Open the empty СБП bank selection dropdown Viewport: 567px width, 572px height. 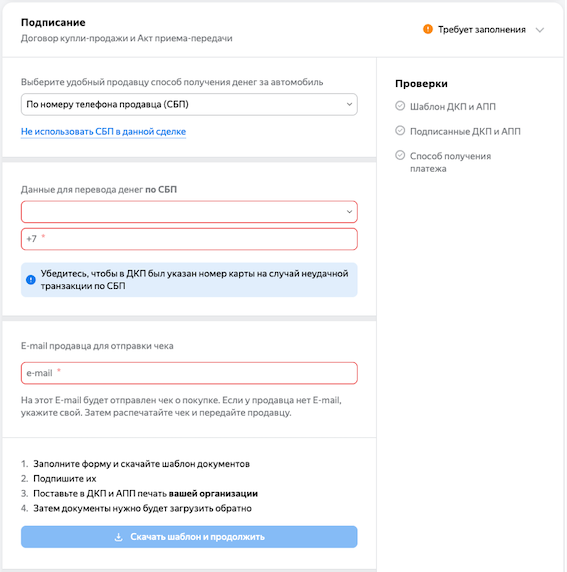tap(189, 212)
